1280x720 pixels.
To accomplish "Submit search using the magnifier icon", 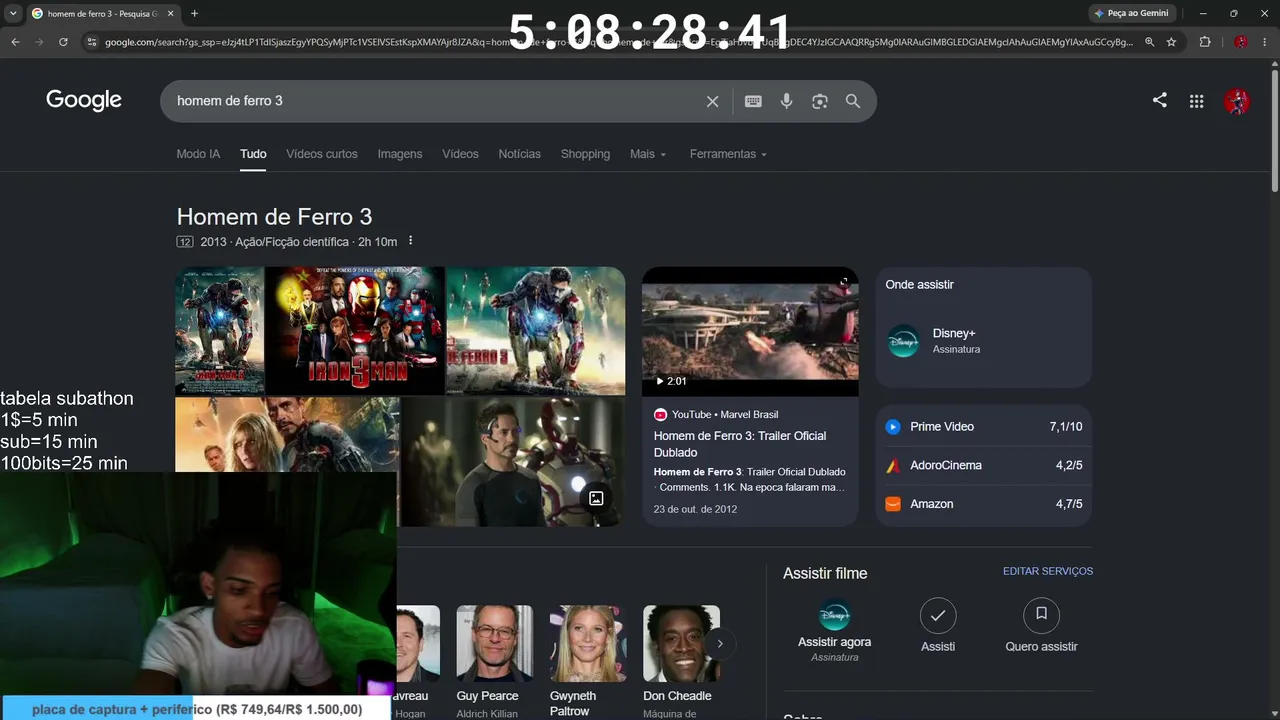I will (853, 101).
